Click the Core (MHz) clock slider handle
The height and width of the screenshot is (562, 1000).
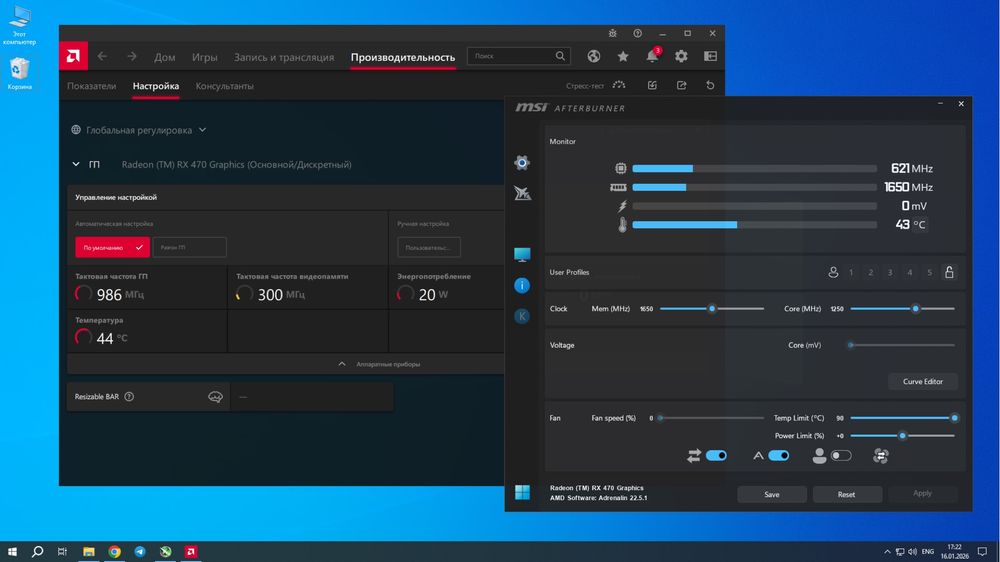(915, 309)
